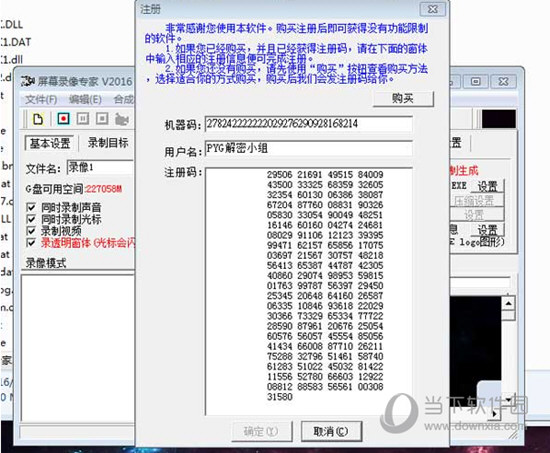This screenshot has height=453, width=550.
Task: Click inside the 注册码 text area
Action: point(309,292)
